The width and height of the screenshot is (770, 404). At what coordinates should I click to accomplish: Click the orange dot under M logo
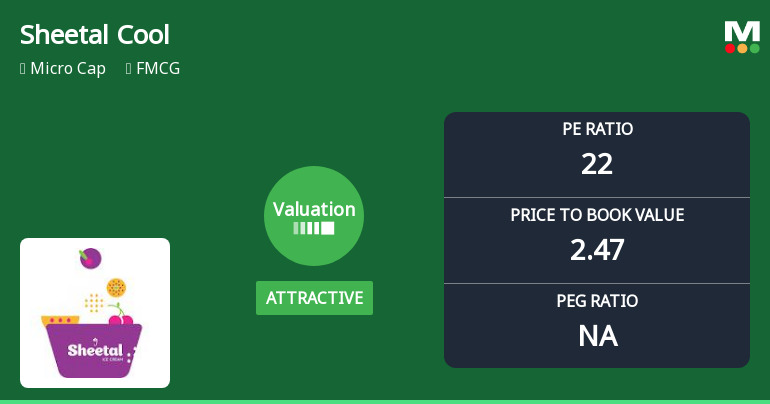pyautogui.click(x=742, y=48)
